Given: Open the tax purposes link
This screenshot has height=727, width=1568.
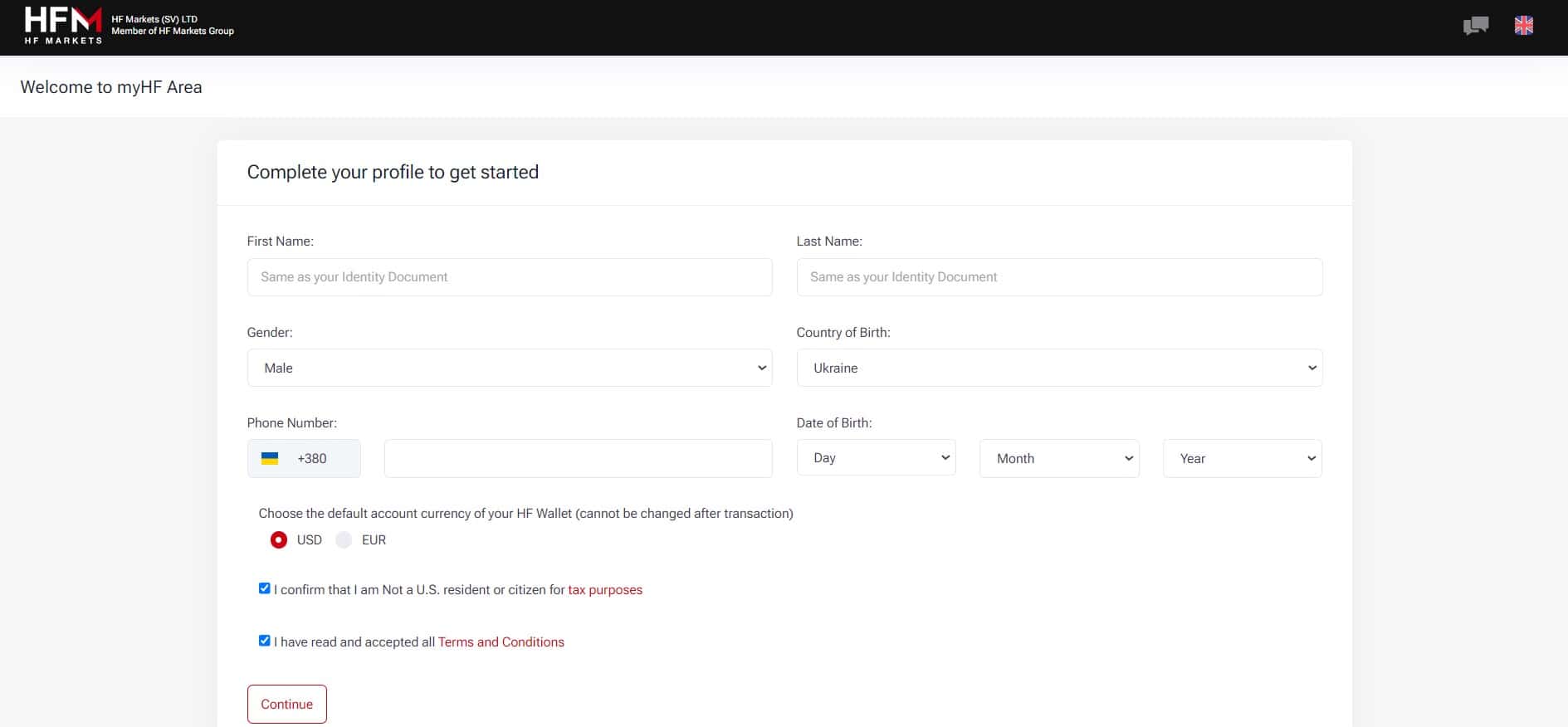Looking at the screenshot, I should 605,590.
